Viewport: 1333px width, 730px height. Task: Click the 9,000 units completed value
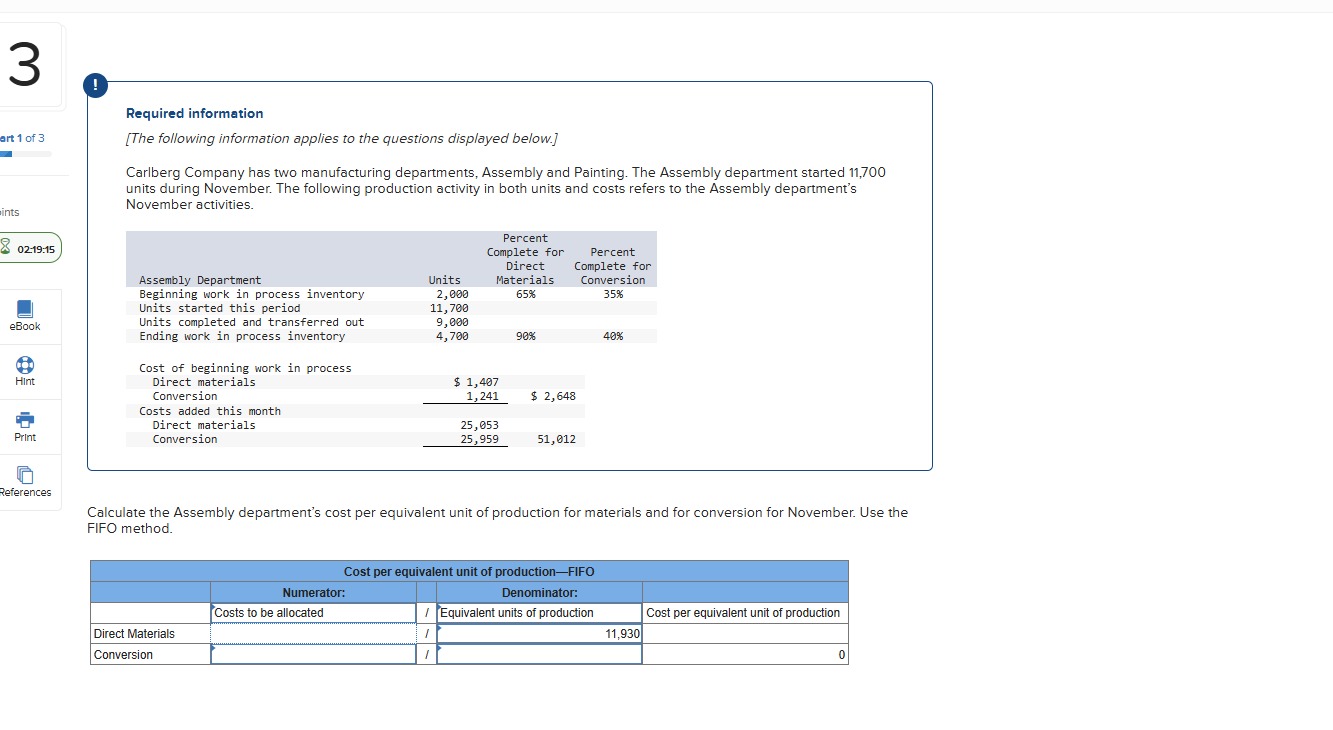(452, 322)
